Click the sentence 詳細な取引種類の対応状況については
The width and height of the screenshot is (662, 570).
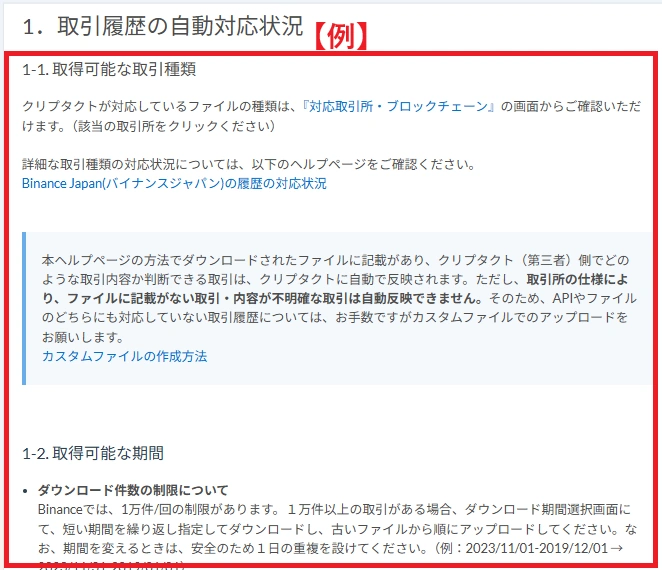point(132,164)
